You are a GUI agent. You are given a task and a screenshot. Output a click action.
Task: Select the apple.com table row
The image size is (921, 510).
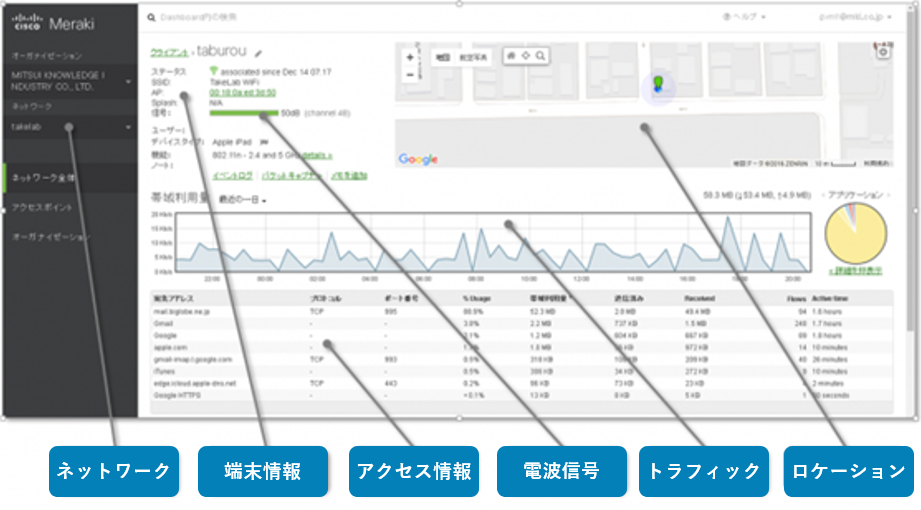(x=522, y=347)
